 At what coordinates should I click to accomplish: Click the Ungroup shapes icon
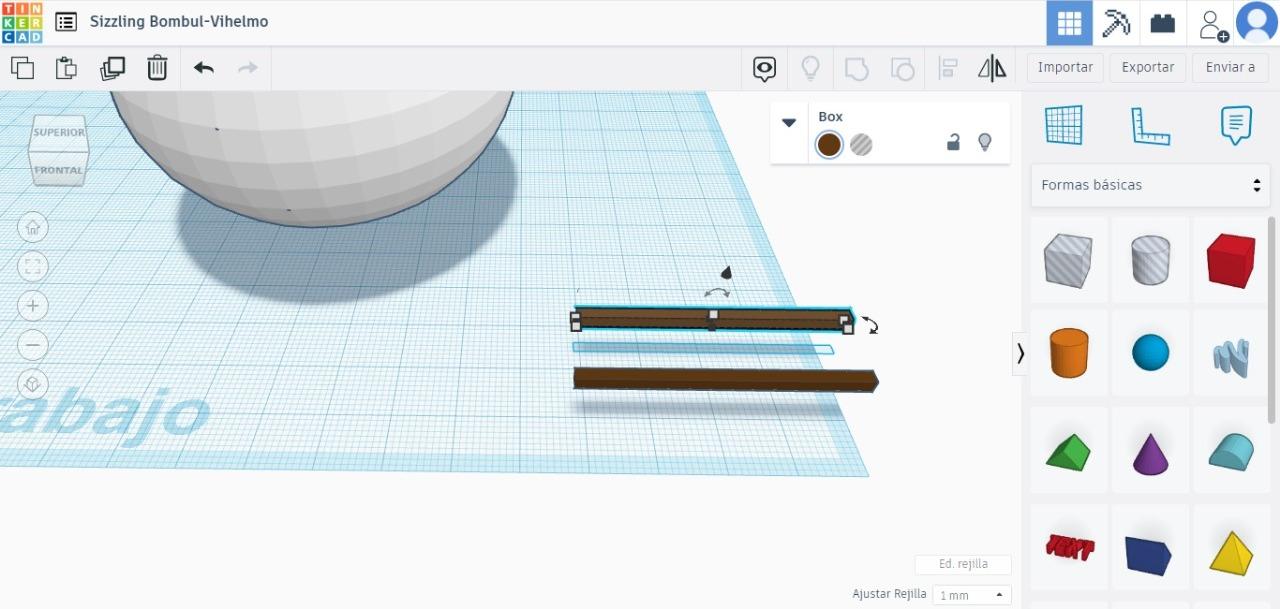pos(902,68)
